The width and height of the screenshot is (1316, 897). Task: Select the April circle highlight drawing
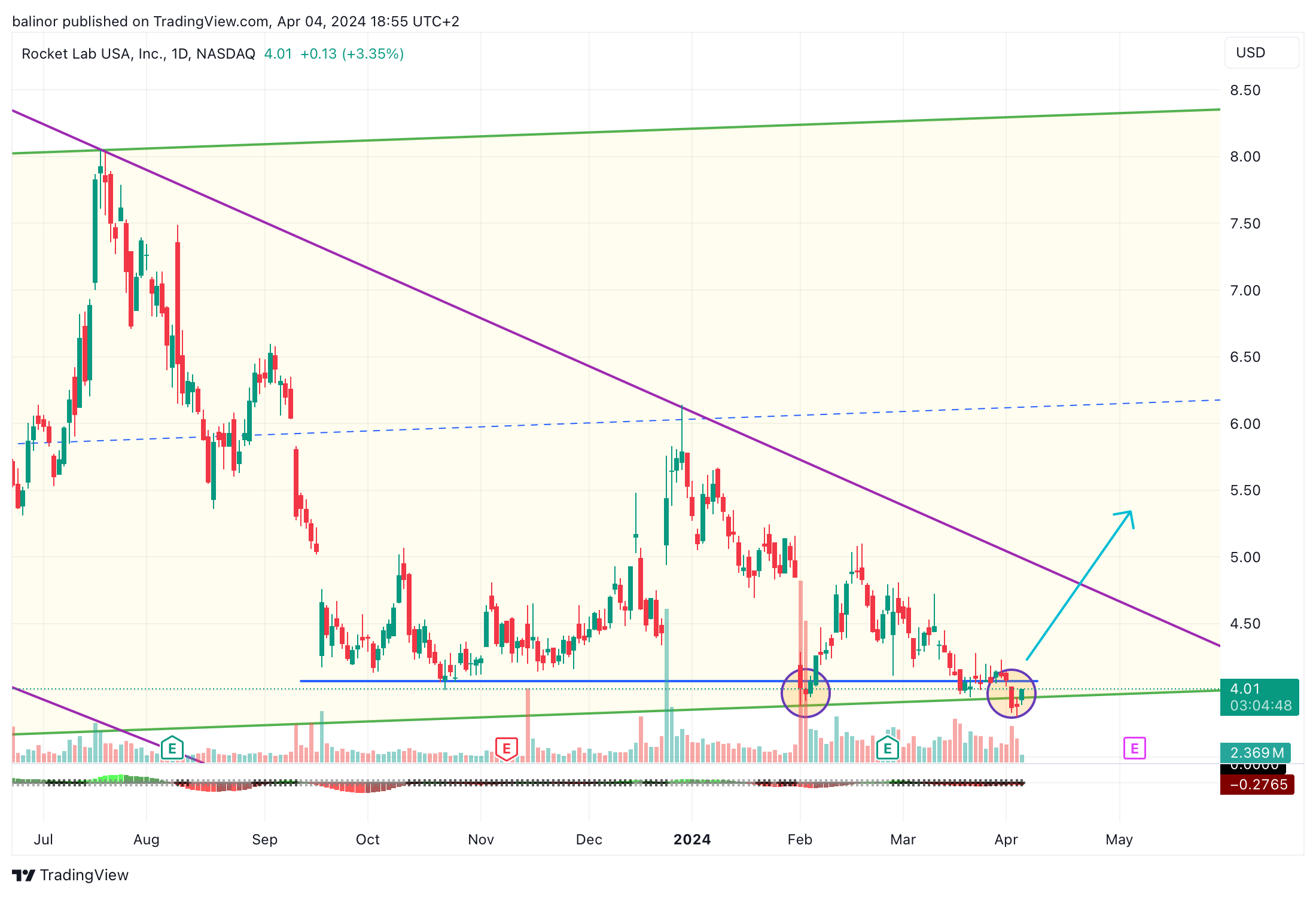(1011, 694)
